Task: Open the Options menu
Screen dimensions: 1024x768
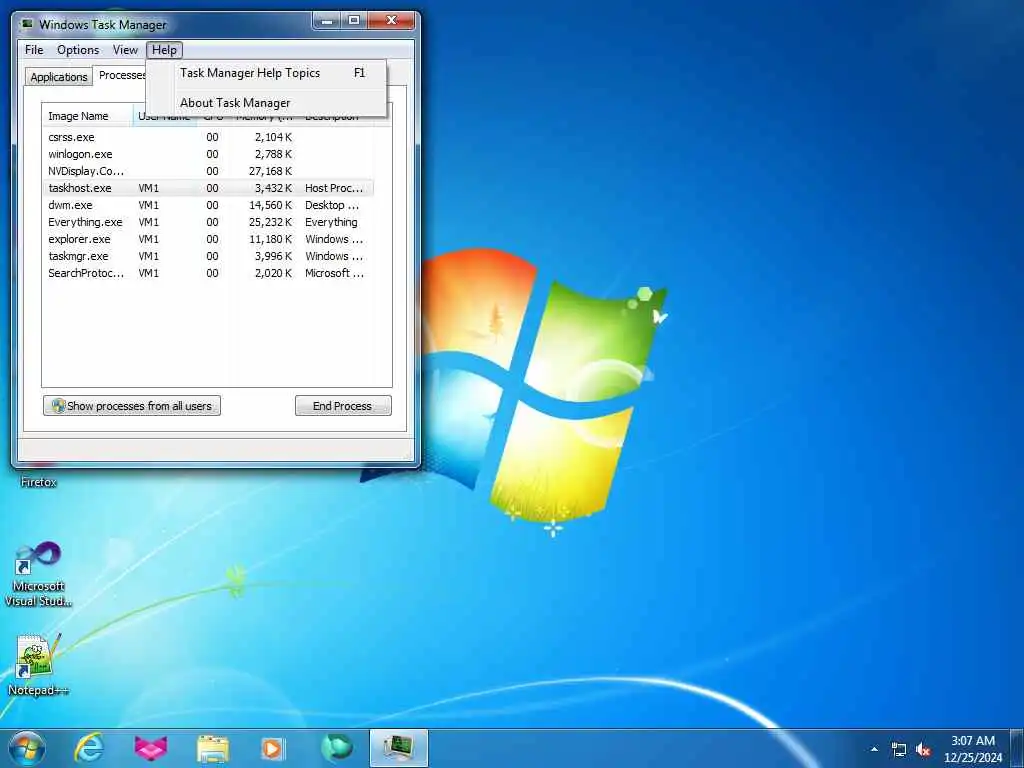Action: point(78,50)
